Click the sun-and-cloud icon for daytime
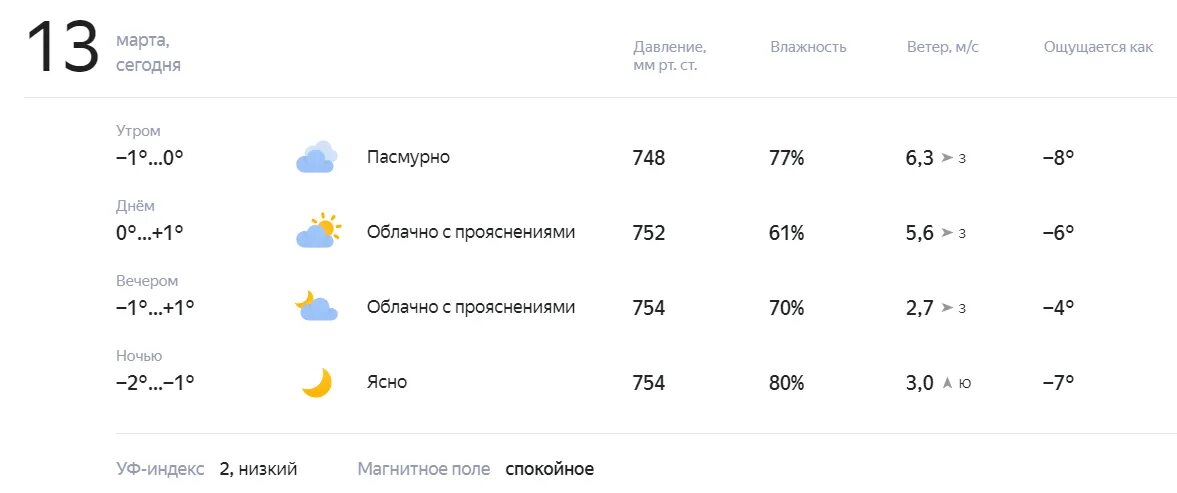1177x493 pixels. [318, 231]
